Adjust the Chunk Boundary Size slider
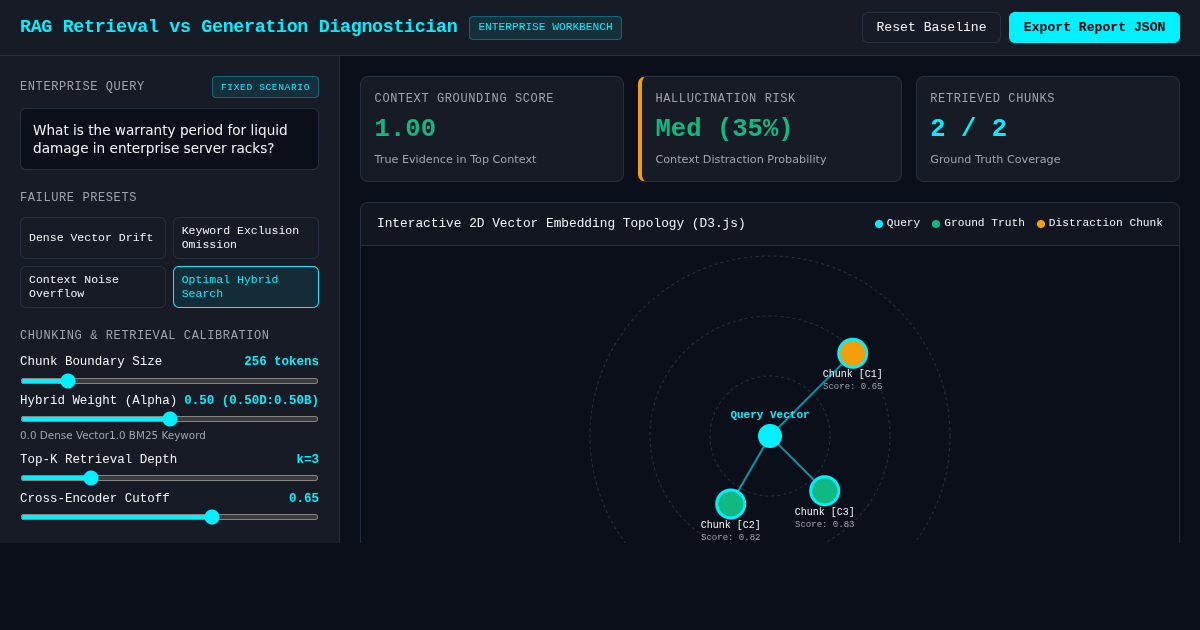Screen dimensions: 1200x630 [169, 381]
